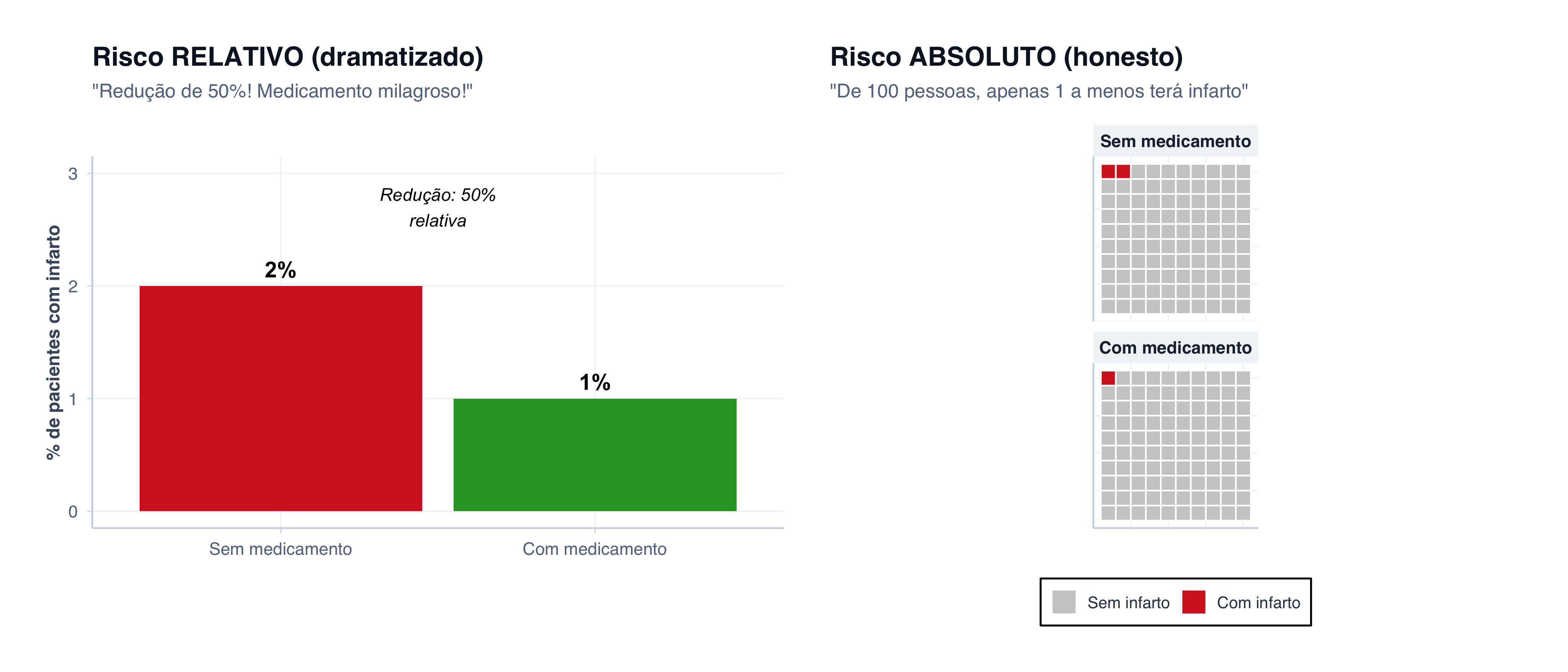This screenshot has width=1568, height=672.
Task: Click the first red square under 'Sem medicamento'
Action: (x=1108, y=172)
